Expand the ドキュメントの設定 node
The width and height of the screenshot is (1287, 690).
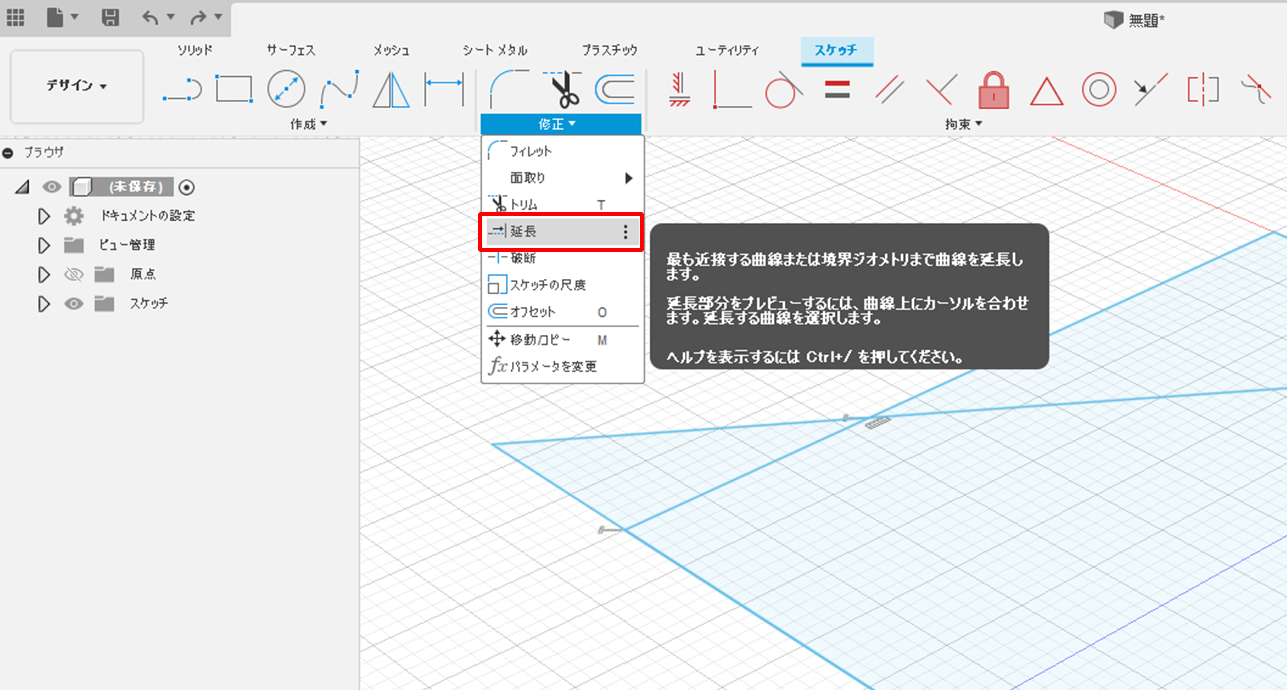(x=43, y=216)
